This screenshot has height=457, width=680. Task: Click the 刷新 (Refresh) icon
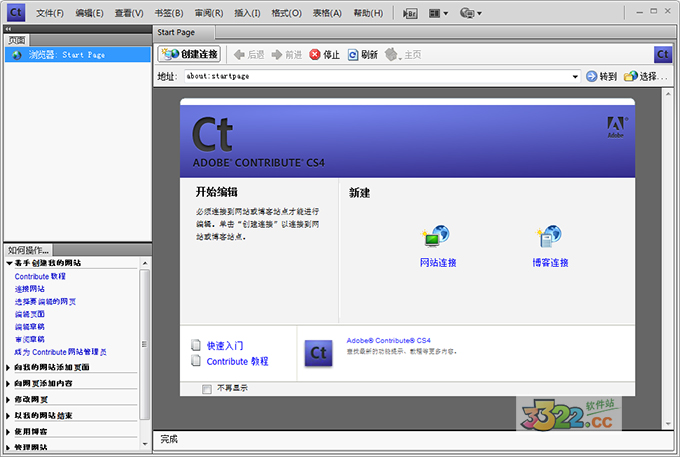(x=353, y=55)
